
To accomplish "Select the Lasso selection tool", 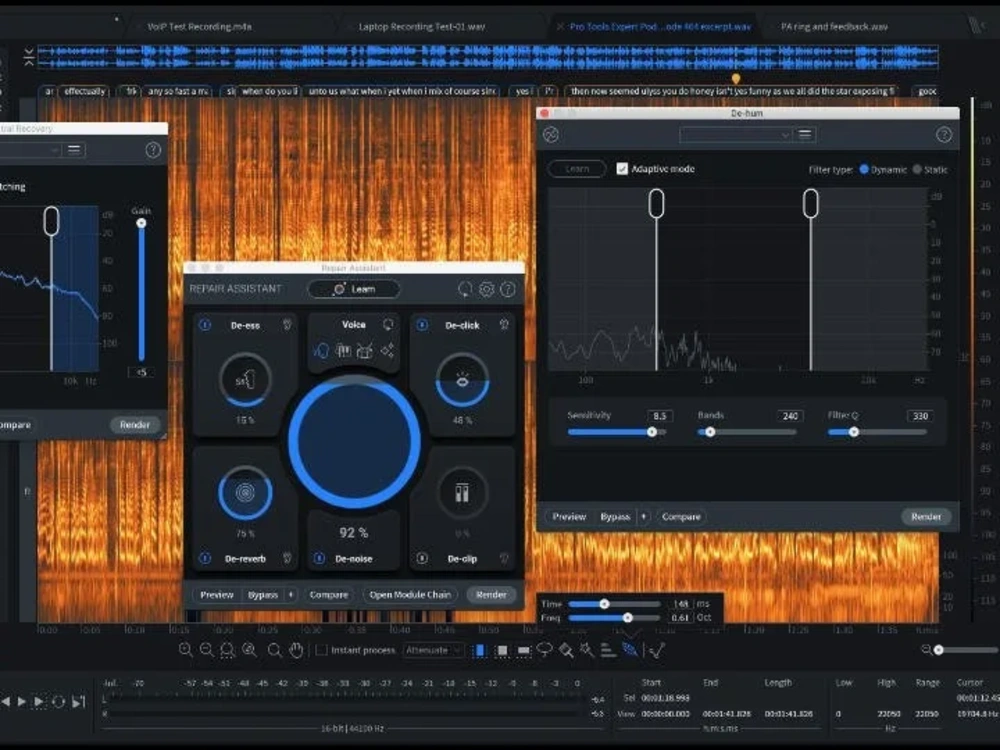I will coord(545,650).
